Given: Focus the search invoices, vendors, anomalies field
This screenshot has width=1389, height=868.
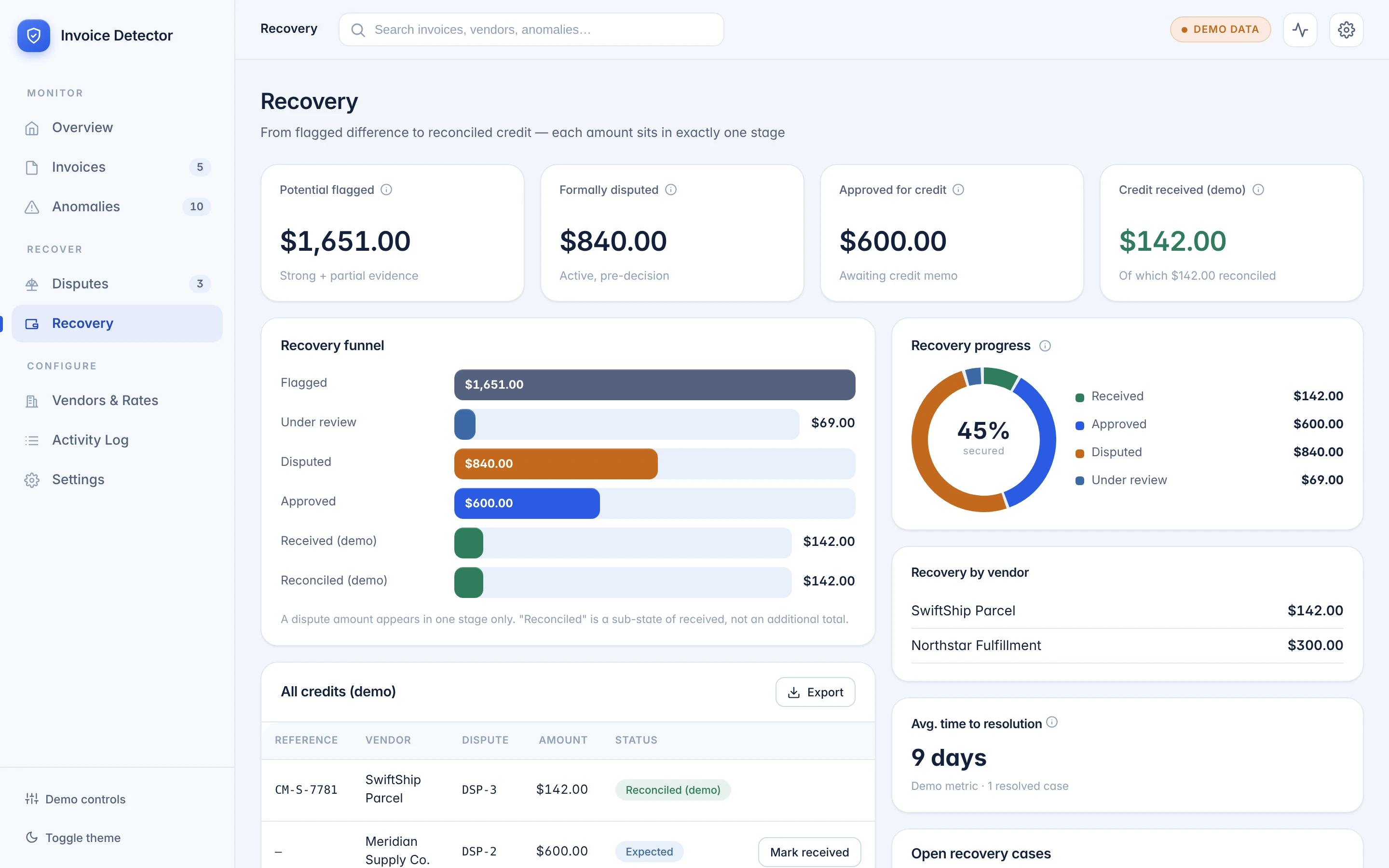Looking at the screenshot, I should (531, 30).
